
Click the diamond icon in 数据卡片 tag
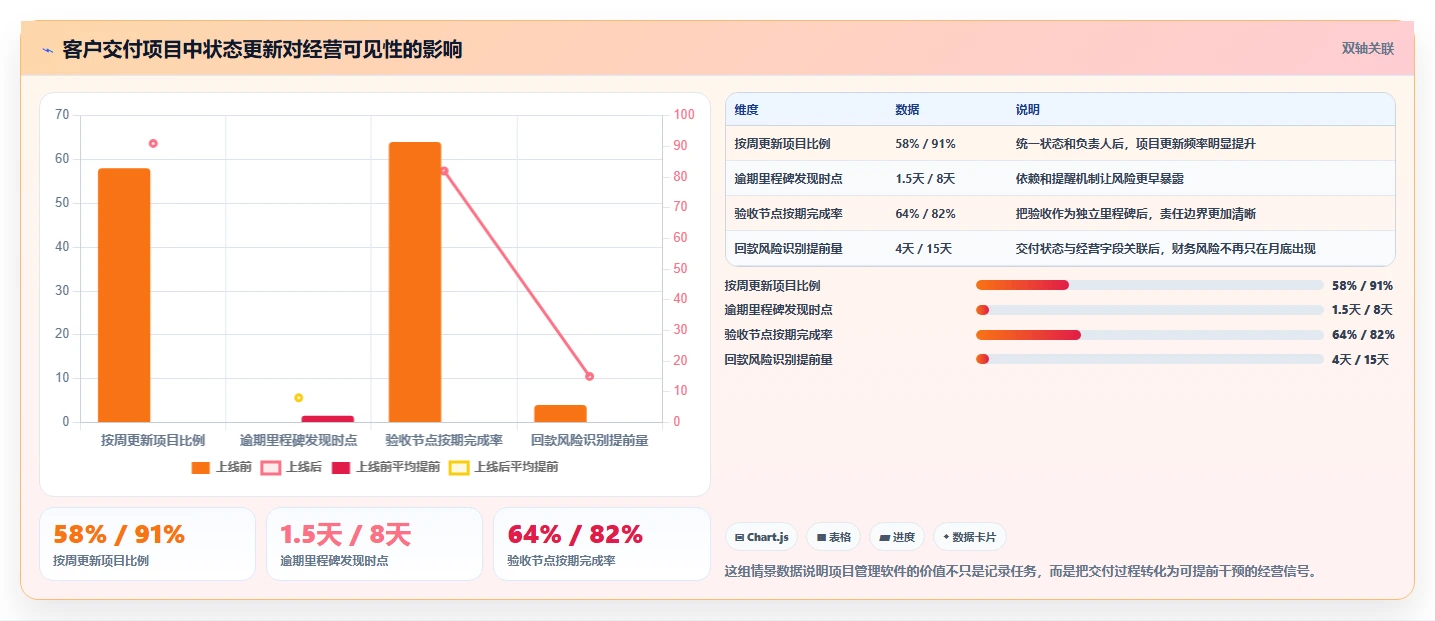(946, 537)
